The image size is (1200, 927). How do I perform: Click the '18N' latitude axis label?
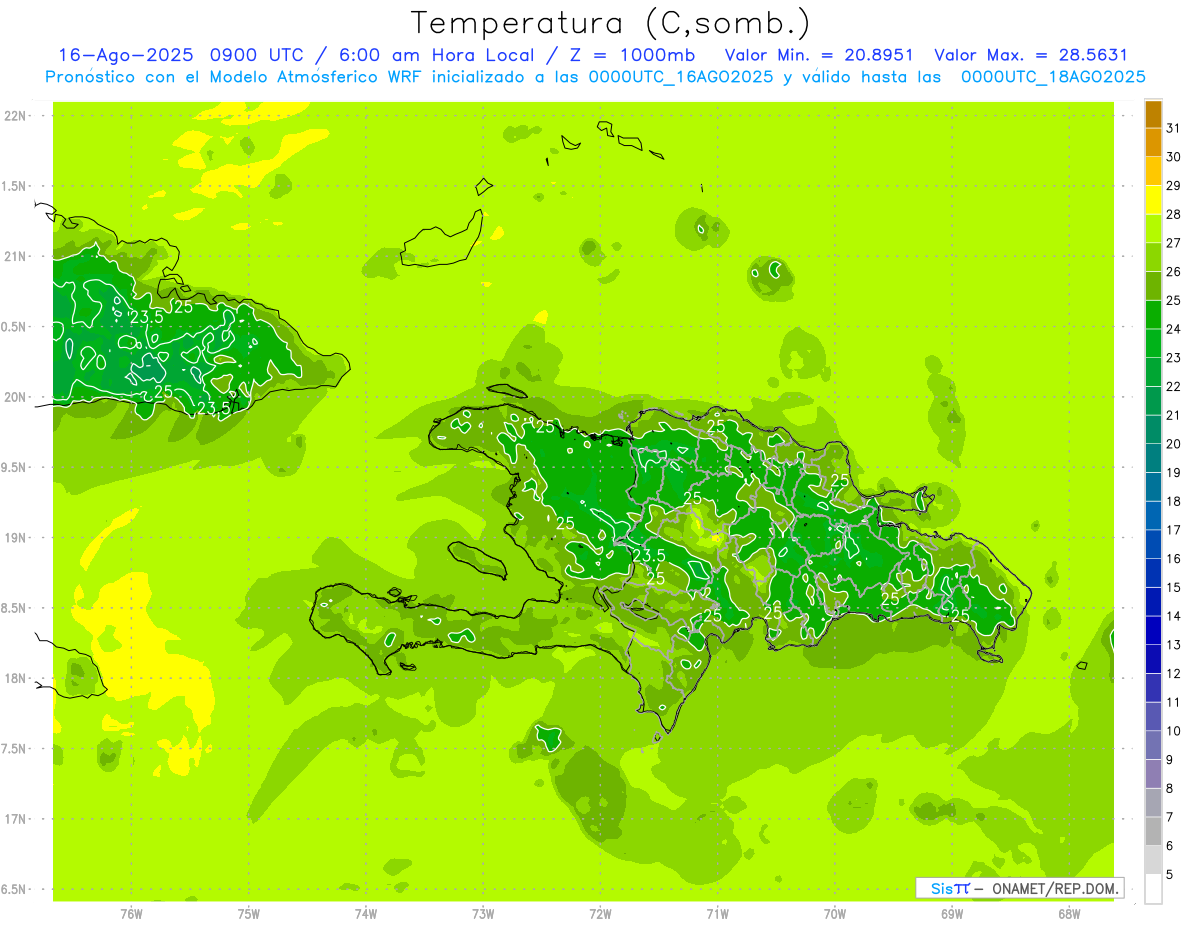click(x=16, y=679)
